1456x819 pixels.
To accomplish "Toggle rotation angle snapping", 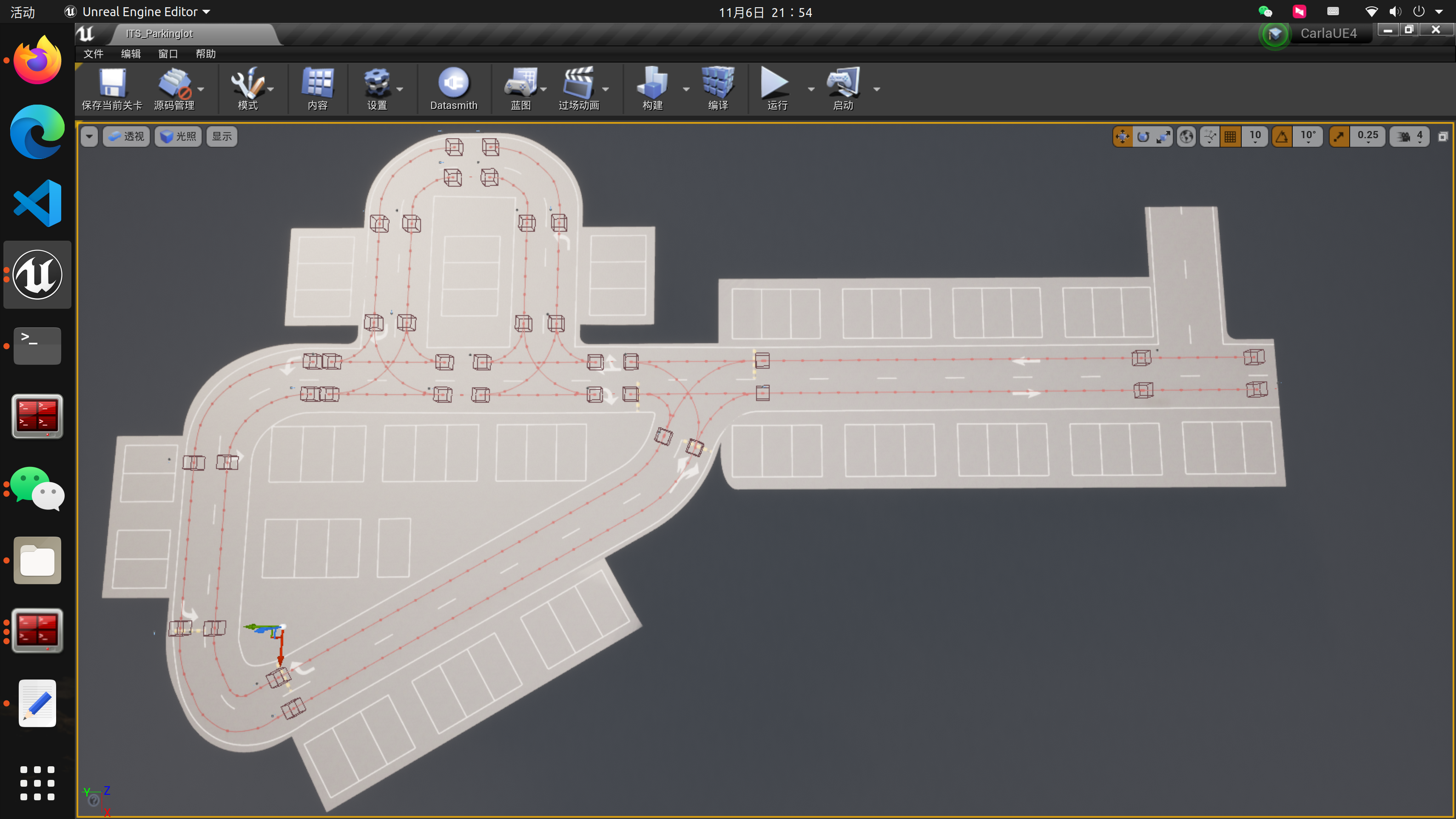I will point(1282,137).
